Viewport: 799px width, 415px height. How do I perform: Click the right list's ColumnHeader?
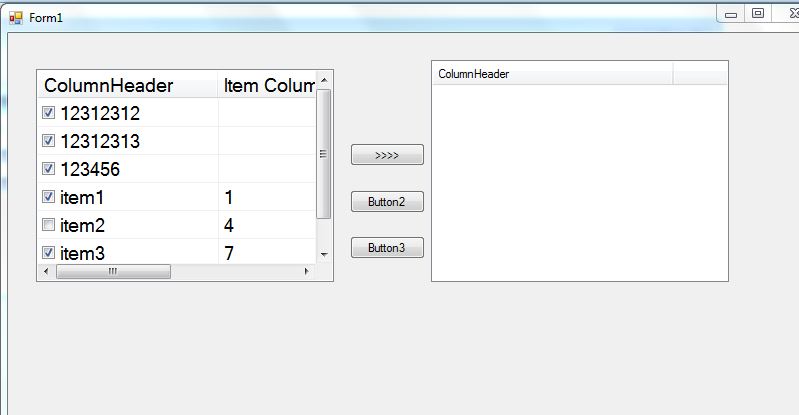551,74
